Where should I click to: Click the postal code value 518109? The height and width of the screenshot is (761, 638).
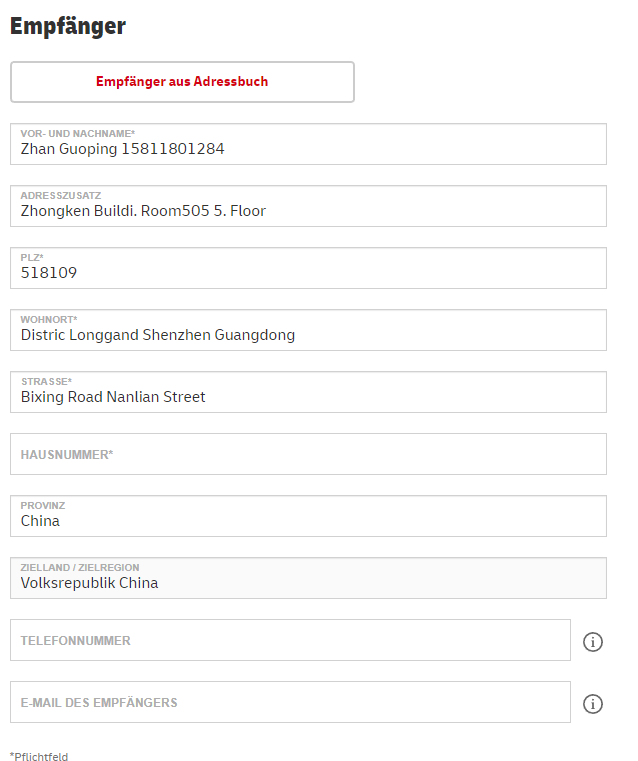pyautogui.click(x=49, y=273)
